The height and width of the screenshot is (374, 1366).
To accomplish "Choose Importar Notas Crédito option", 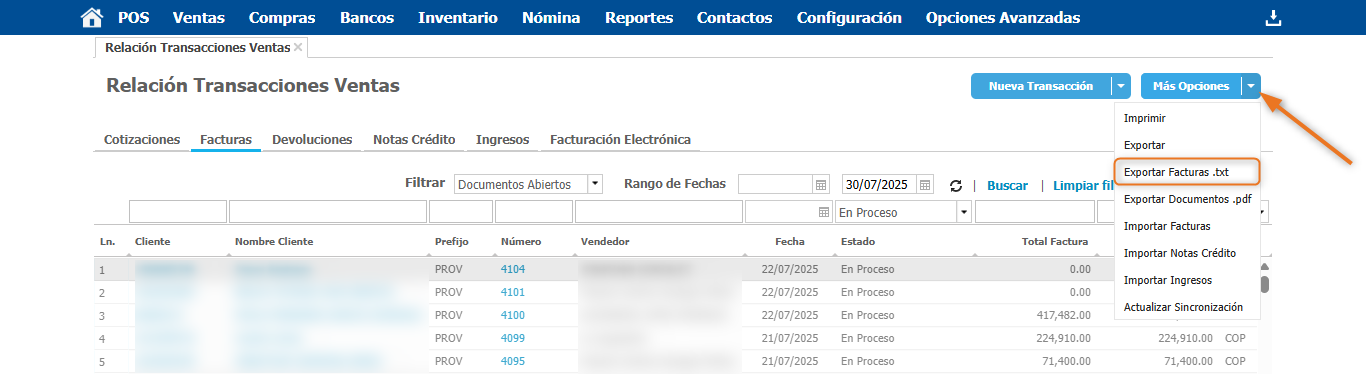I will point(1180,253).
